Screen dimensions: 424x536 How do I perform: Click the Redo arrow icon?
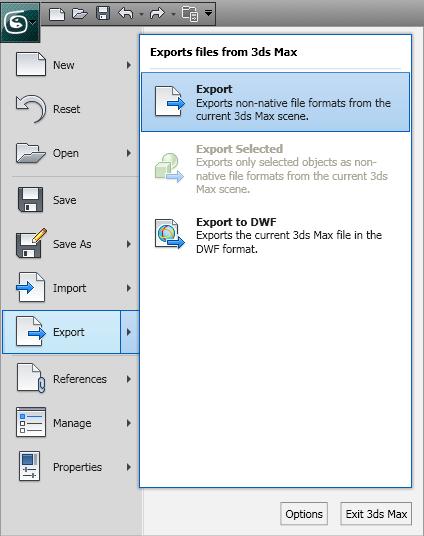[x=157, y=14]
